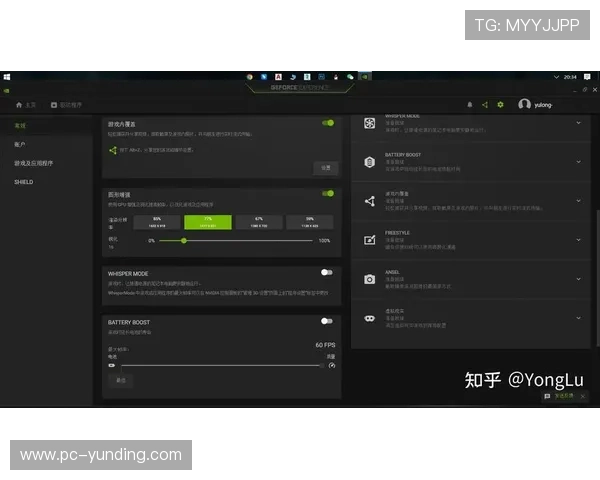Screen dimensions: 600x480
Task: Click the sharpening slider track
Action: pyautogui.click(x=240, y=241)
